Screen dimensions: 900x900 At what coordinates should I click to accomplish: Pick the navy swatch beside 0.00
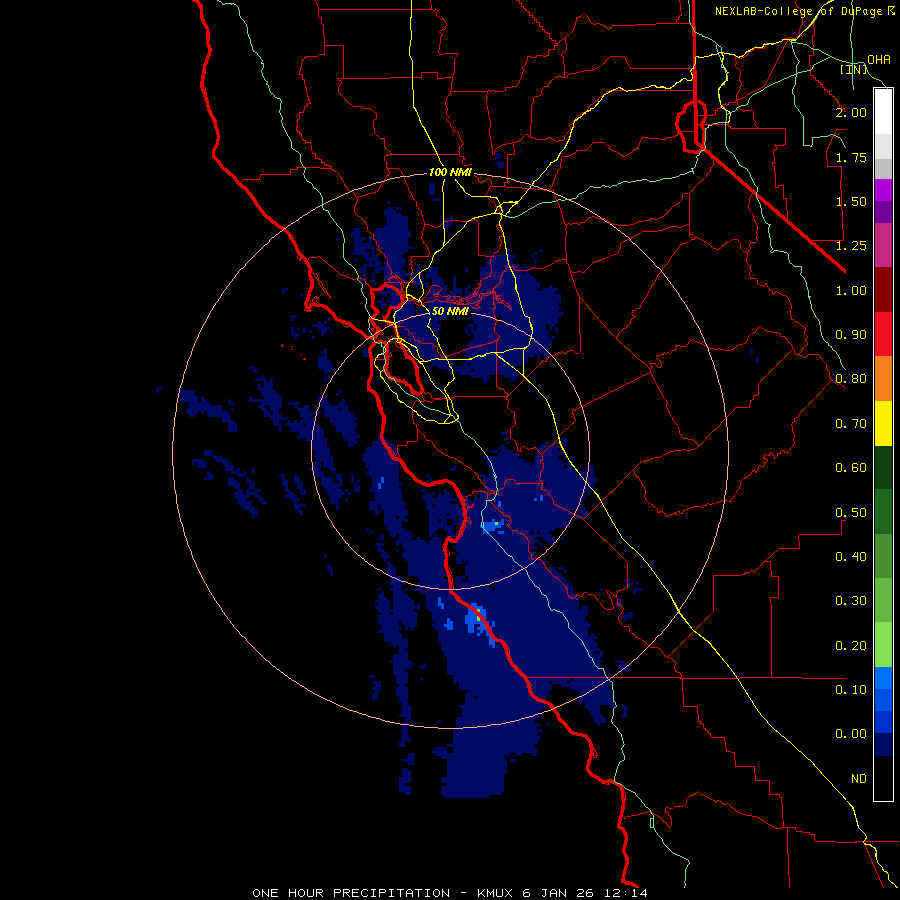[x=883, y=744]
